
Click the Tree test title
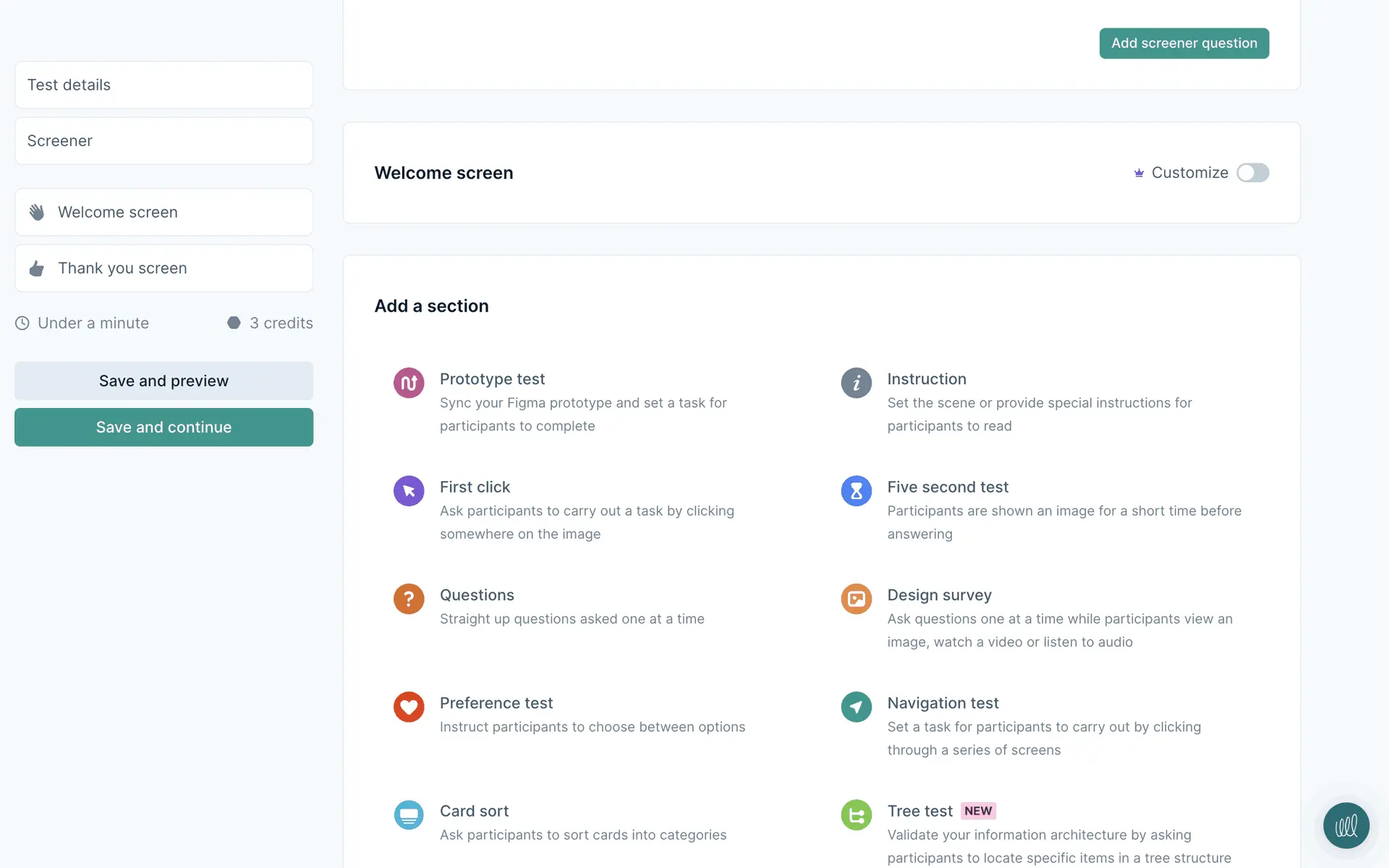pyautogui.click(x=919, y=811)
